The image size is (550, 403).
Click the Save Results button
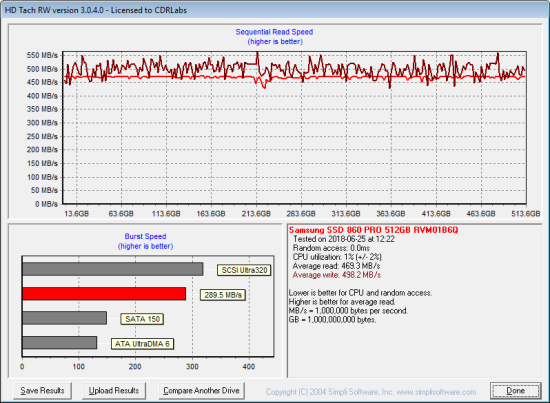click(x=42, y=391)
